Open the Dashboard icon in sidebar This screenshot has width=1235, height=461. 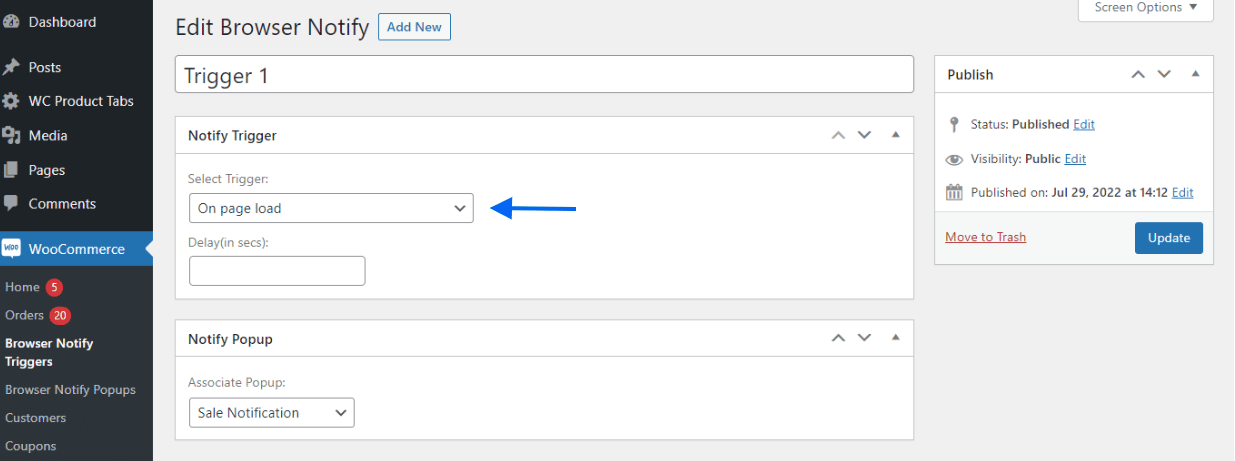click(11, 22)
